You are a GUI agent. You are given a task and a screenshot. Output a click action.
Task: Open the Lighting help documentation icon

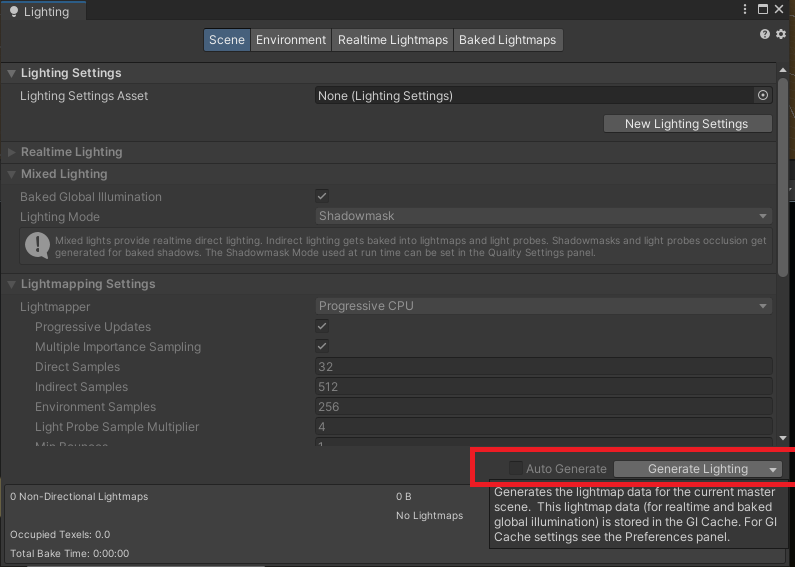pyautogui.click(x=765, y=34)
